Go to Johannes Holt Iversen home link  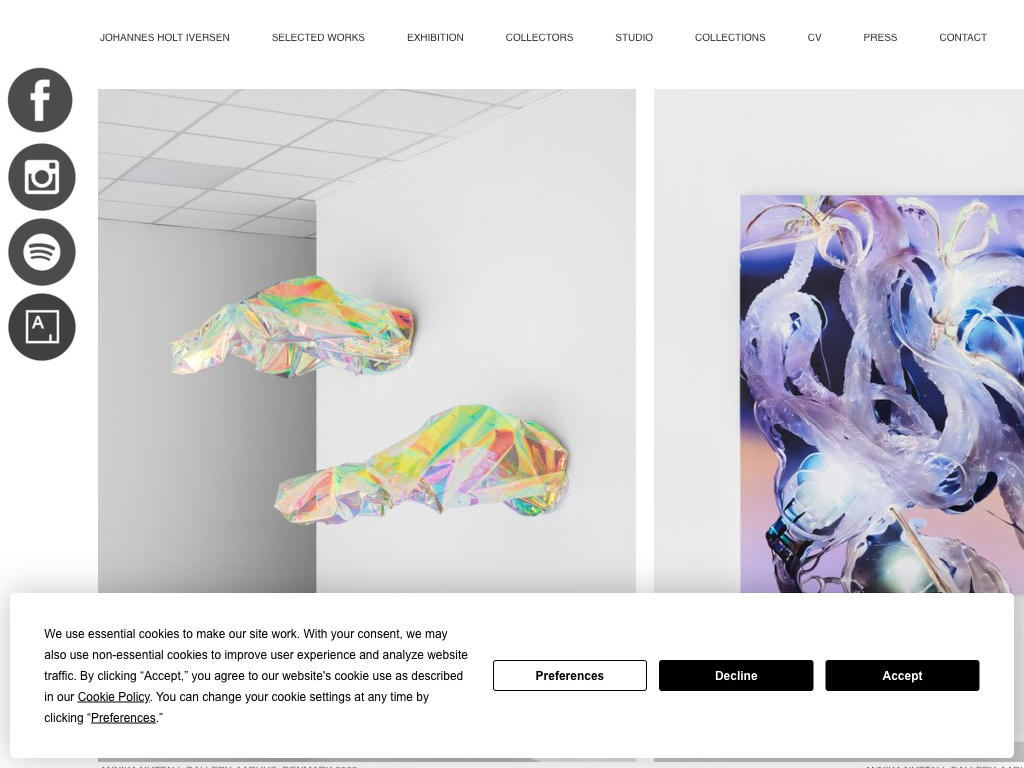[x=165, y=38]
